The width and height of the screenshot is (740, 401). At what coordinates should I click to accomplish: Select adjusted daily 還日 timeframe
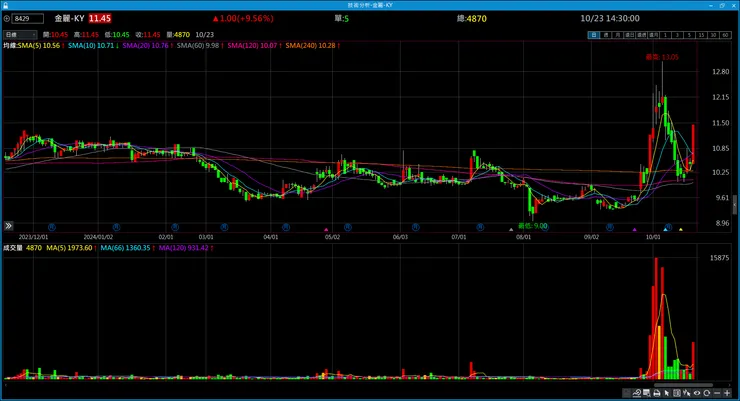click(x=630, y=35)
